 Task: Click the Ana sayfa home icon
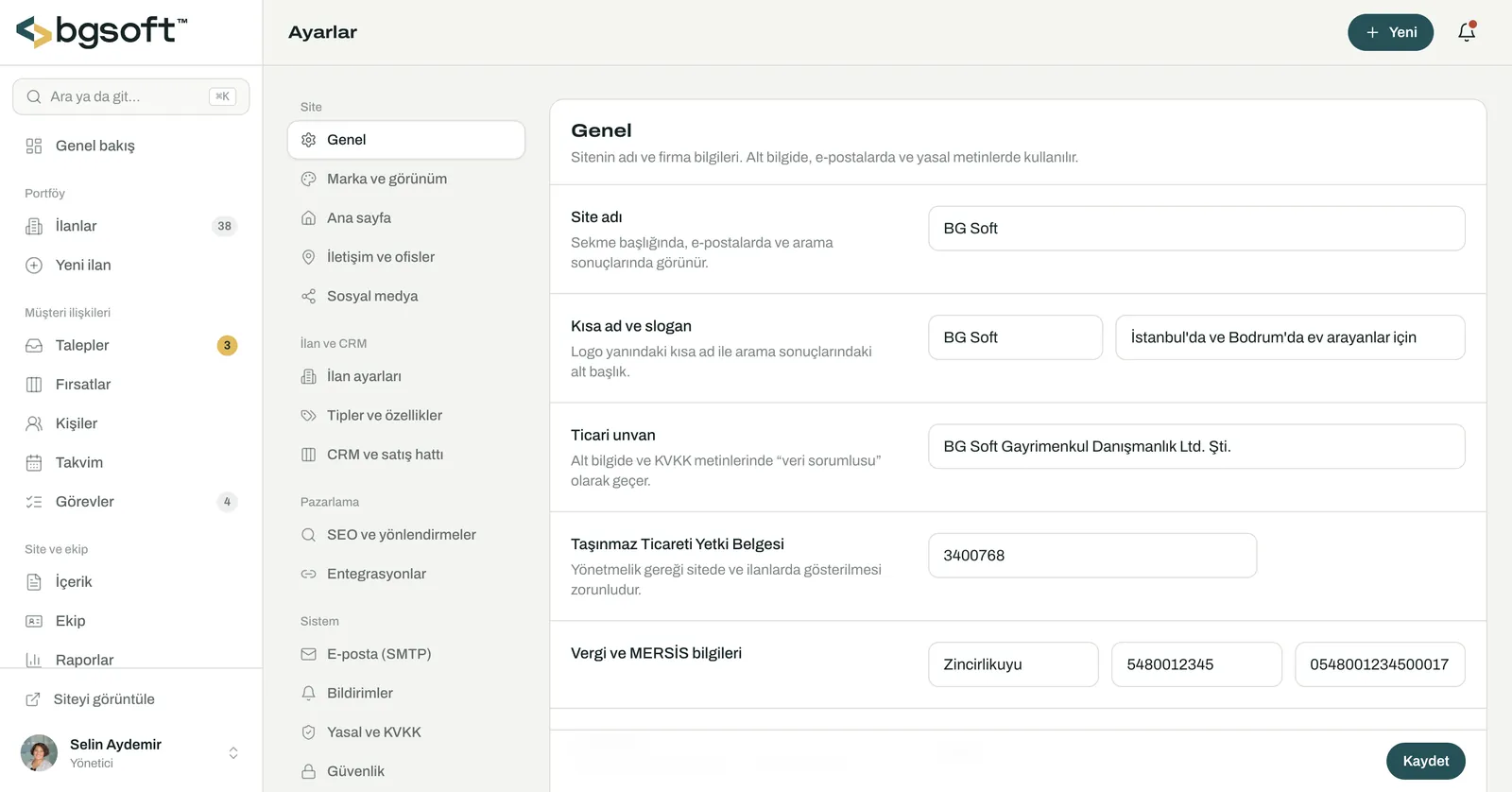(308, 218)
